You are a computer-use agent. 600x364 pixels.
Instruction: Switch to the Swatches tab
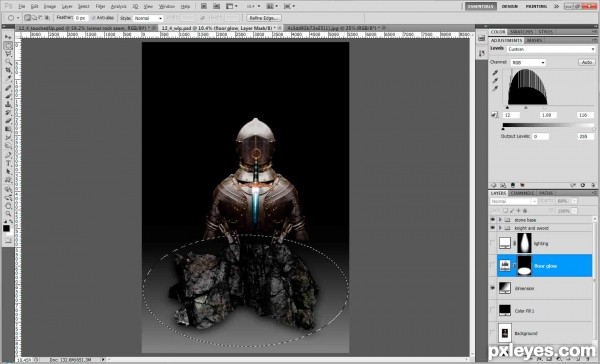click(522, 32)
